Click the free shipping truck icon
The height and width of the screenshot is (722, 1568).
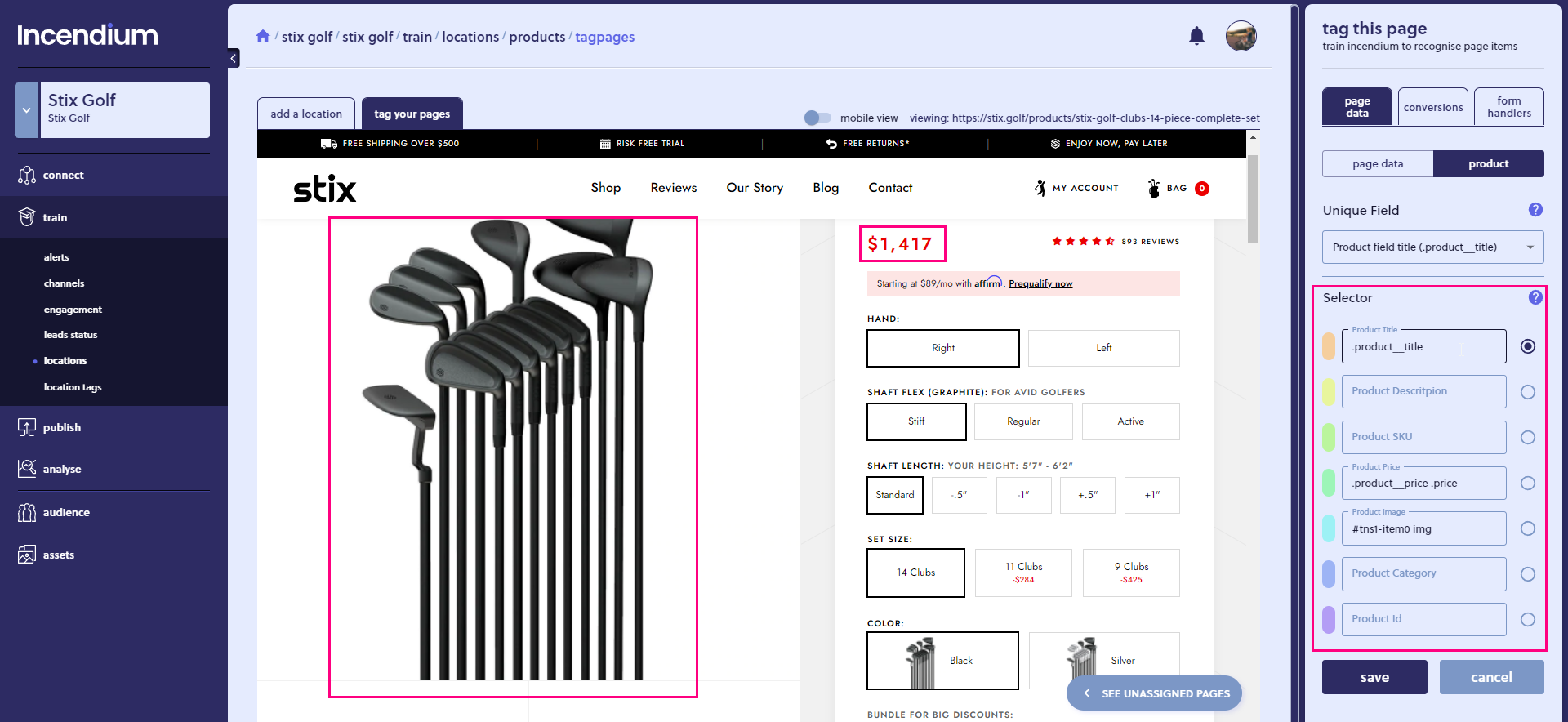[329, 144]
